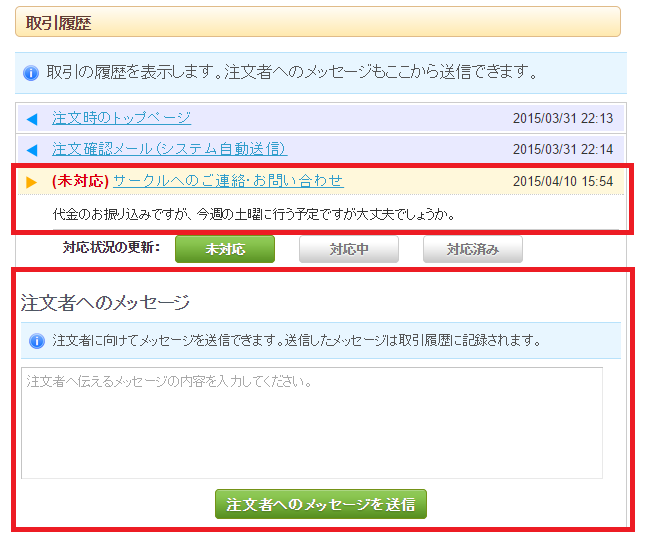Open the 注文時のトップページ link

[121, 118]
